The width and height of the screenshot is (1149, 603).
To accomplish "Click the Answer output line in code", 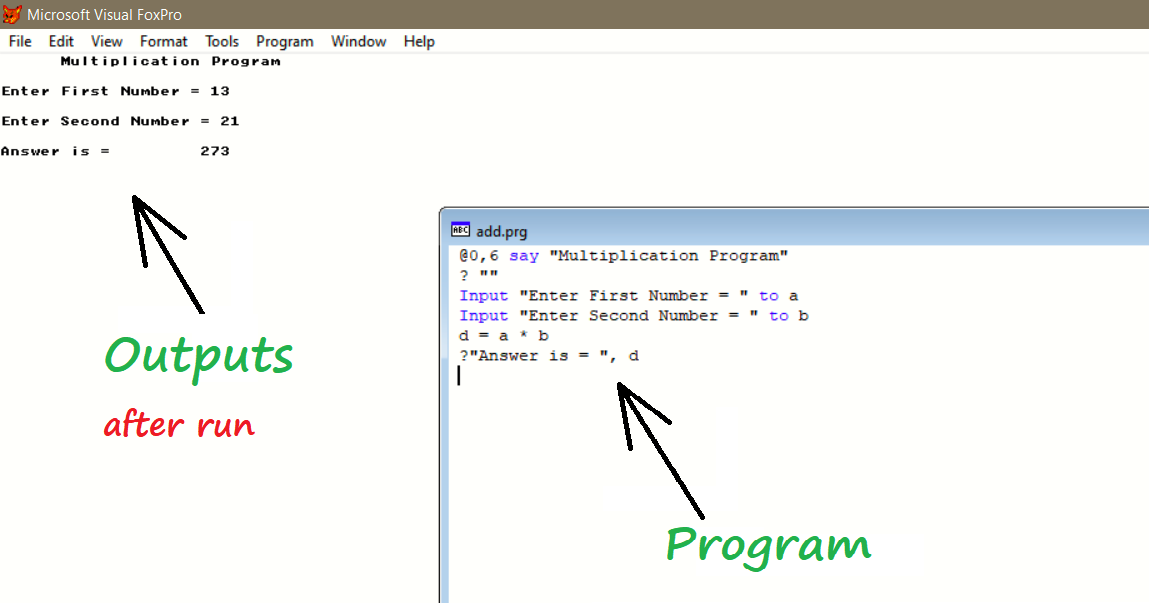I will point(546,355).
